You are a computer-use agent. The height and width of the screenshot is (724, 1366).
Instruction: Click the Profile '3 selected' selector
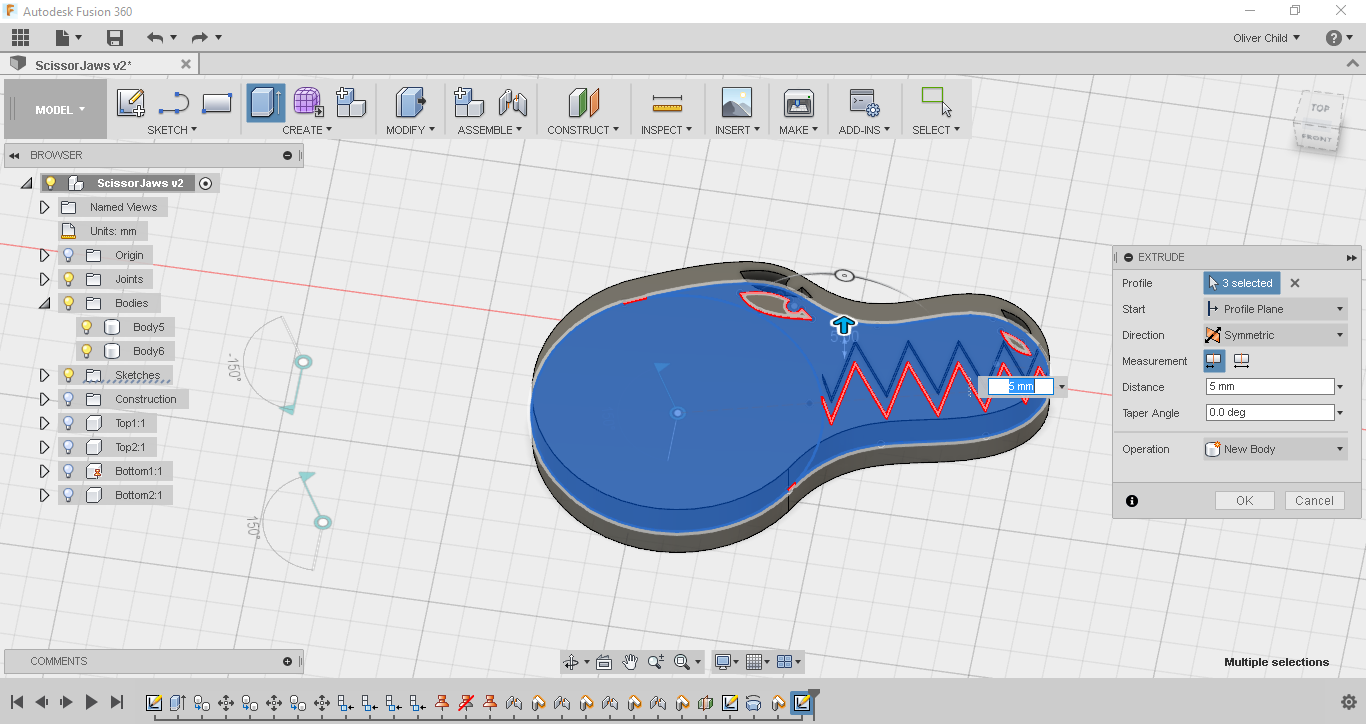(x=1241, y=283)
